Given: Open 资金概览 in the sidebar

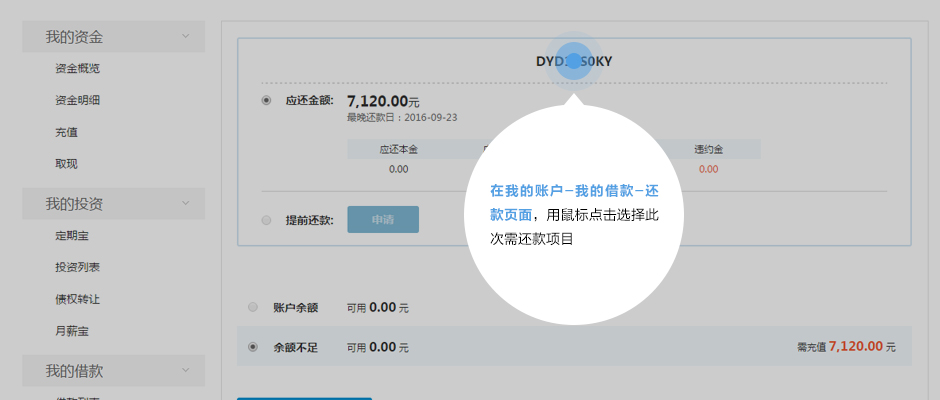Looking at the screenshot, I should point(77,69).
